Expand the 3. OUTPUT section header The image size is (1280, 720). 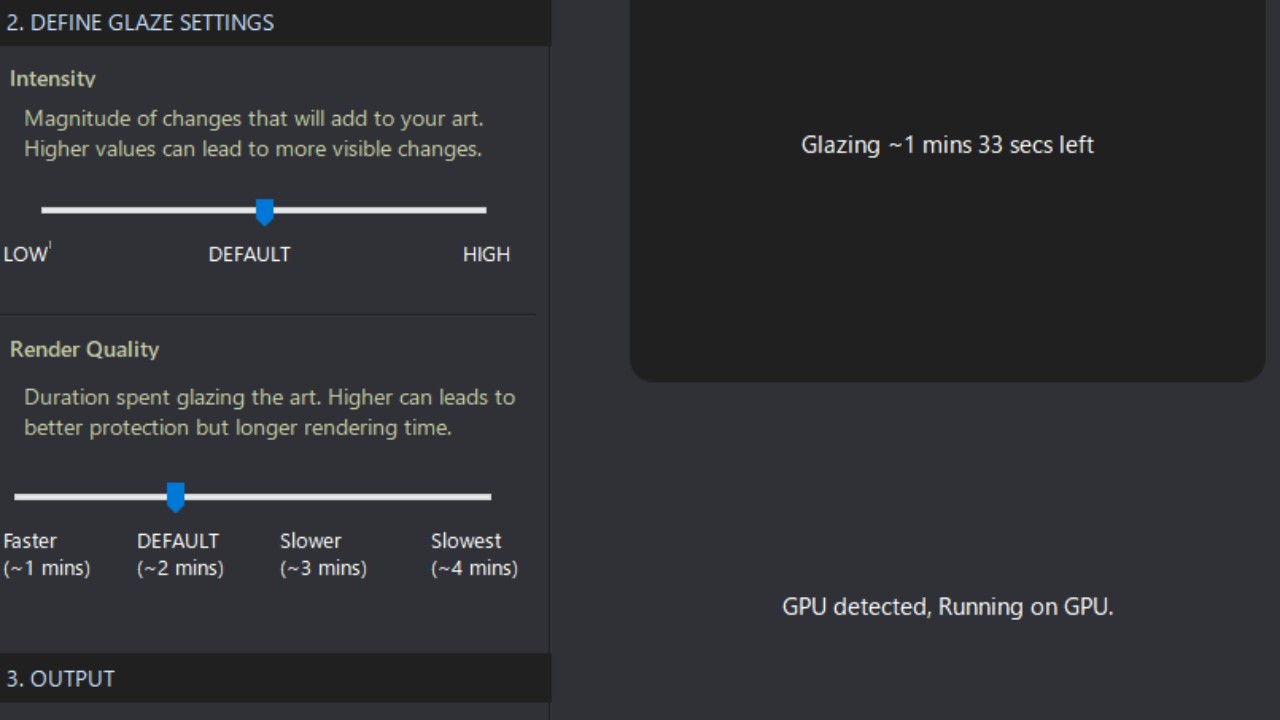tap(60, 679)
